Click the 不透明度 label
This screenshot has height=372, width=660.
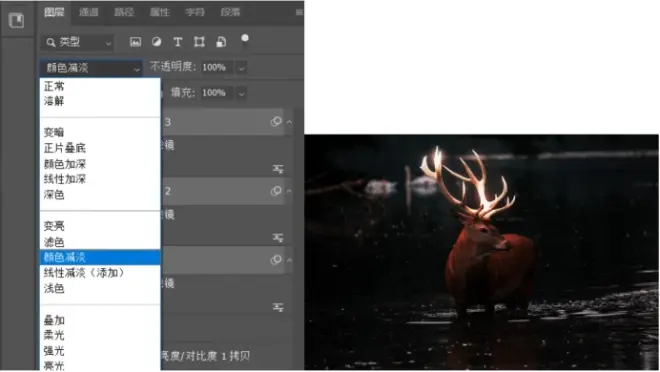tap(173, 67)
